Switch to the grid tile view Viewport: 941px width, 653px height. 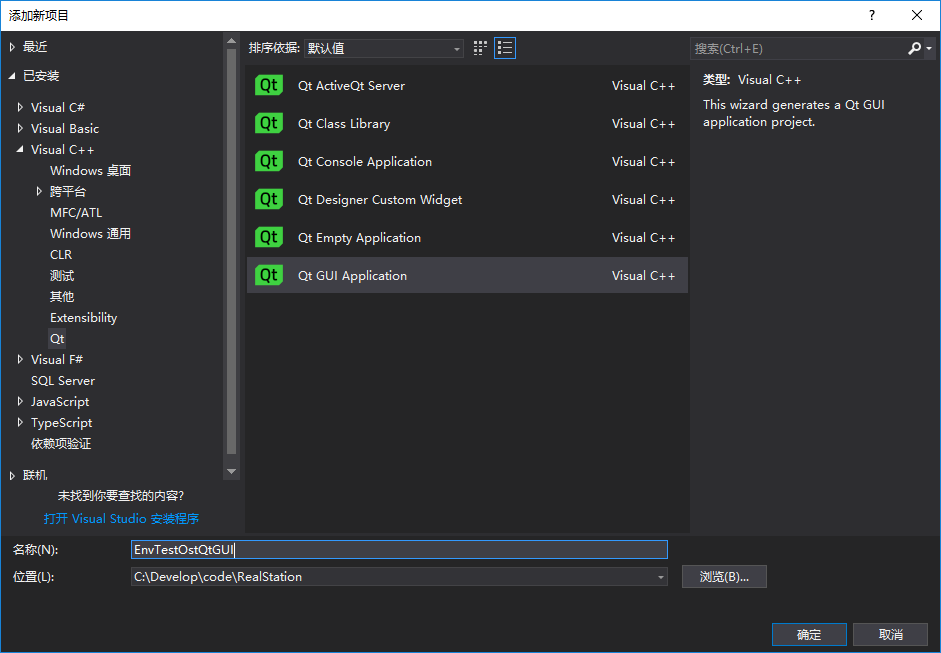[x=480, y=48]
